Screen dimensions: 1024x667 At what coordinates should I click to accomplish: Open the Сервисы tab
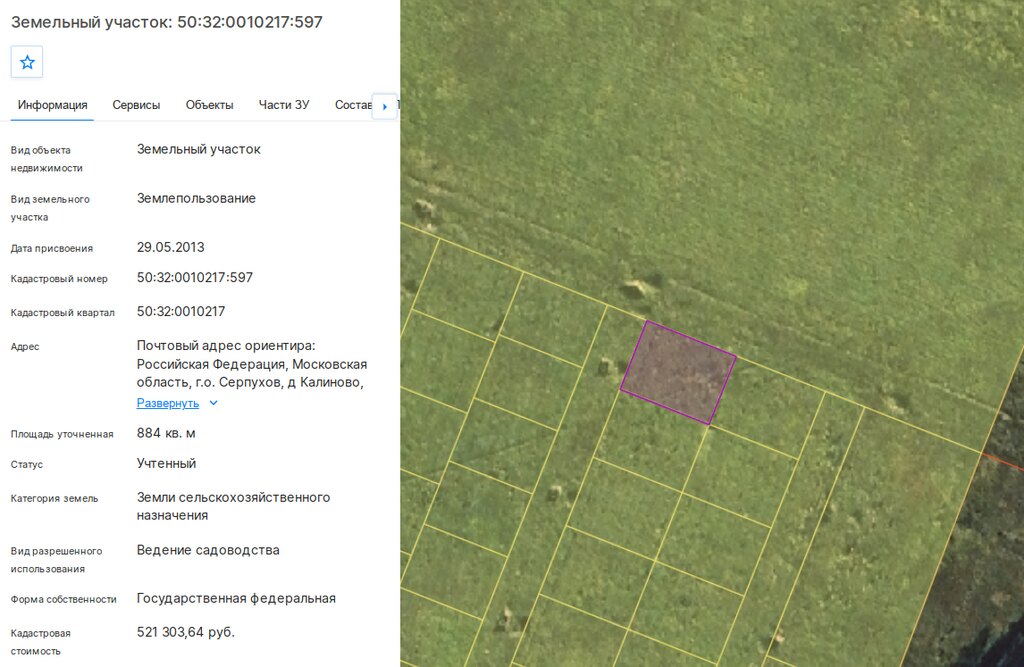[x=136, y=105]
